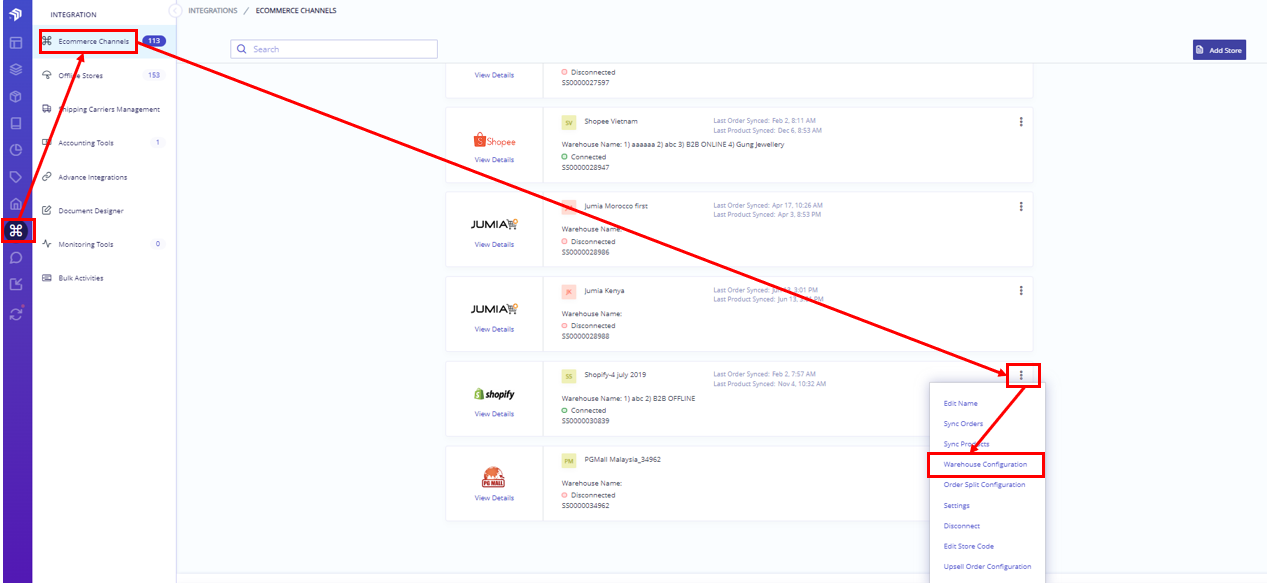Image resolution: width=1267 pixels, height=583 pixels.
Task: Open View Details for Shopify
Action: pos(494,414)
